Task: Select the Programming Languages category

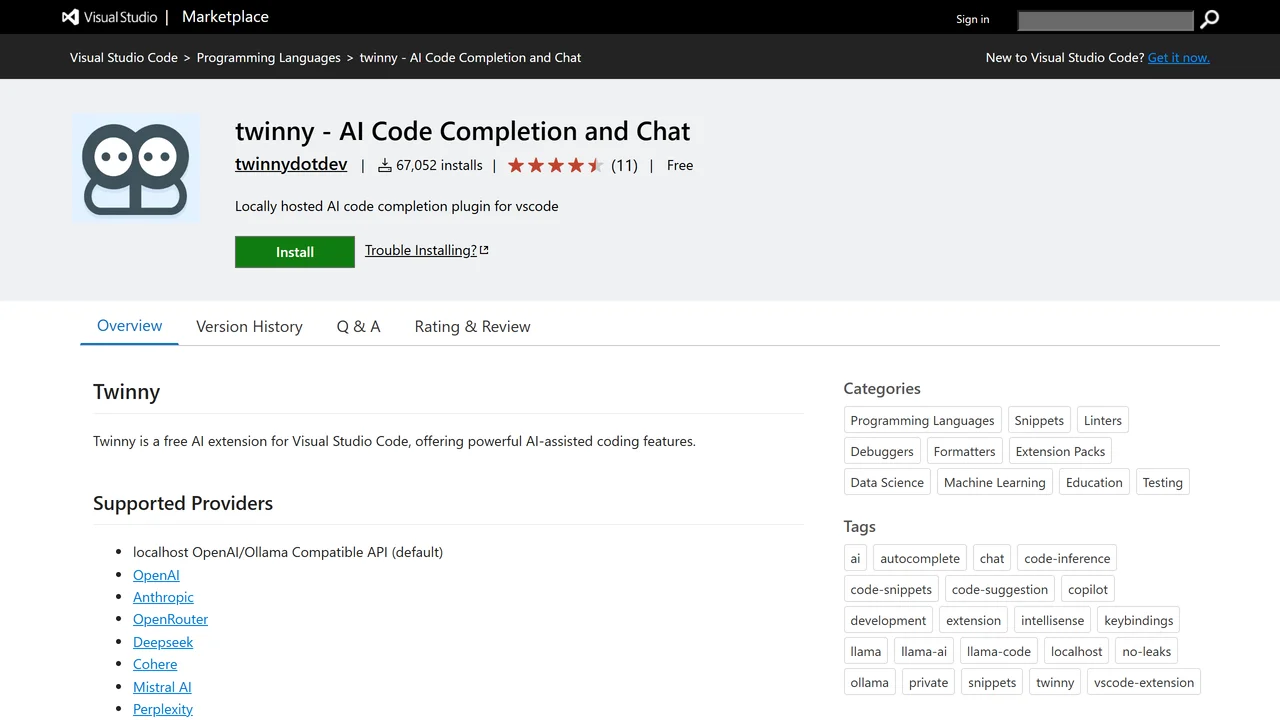Action: [922, 420]
